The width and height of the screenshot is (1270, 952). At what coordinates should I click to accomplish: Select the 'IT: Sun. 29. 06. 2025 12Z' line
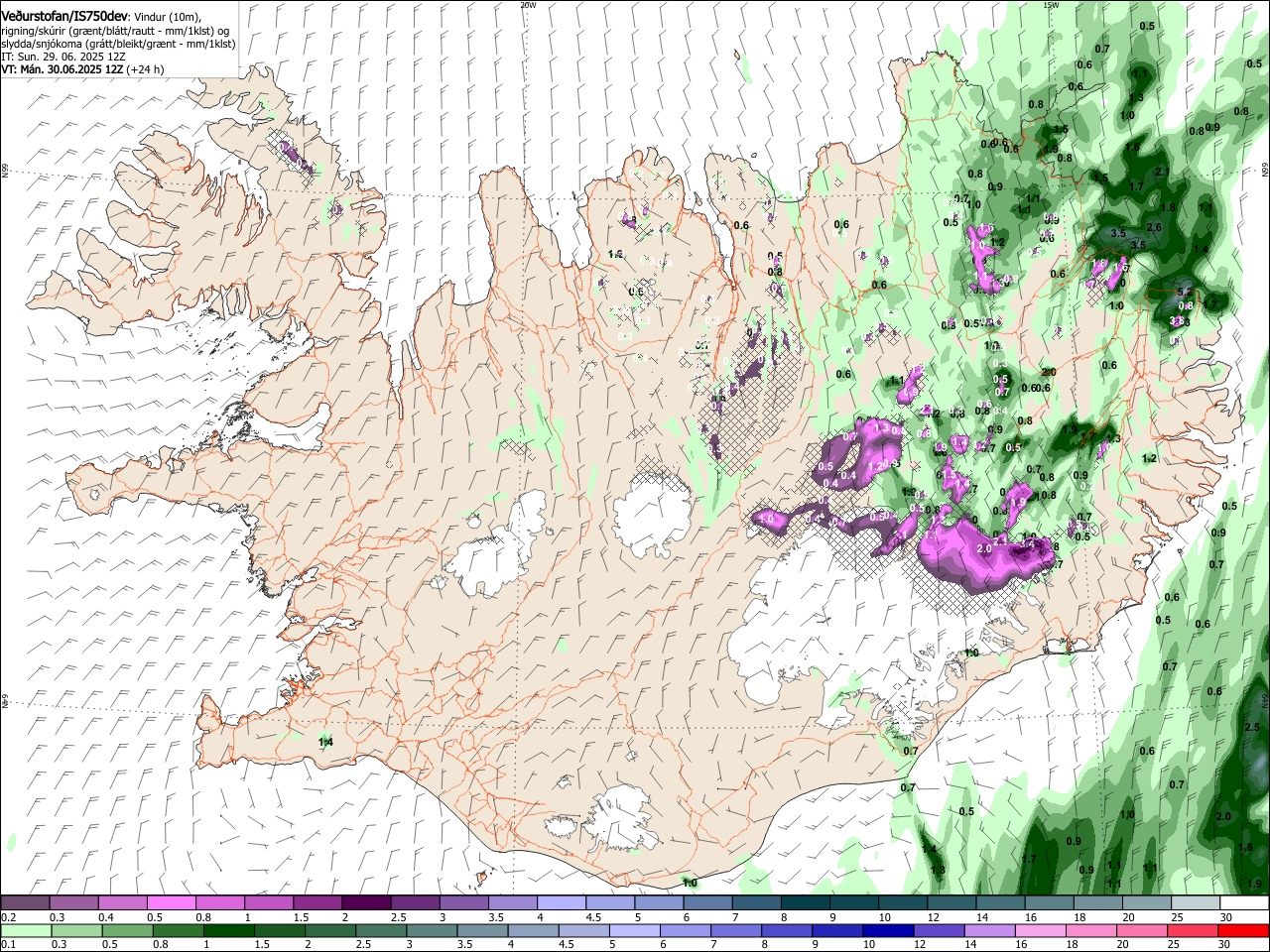pos(62,57)
